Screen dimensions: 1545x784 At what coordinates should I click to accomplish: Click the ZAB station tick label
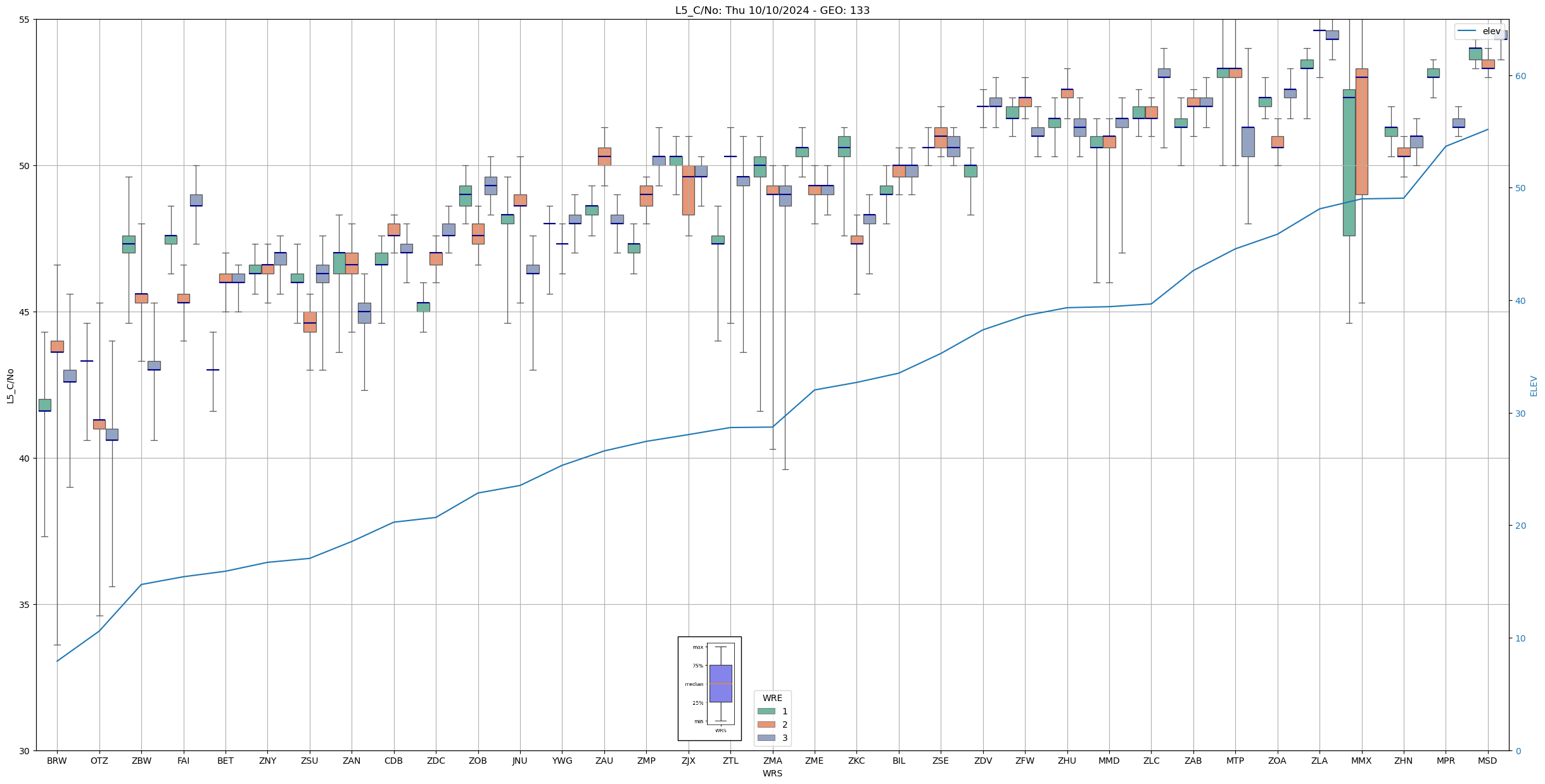1193,761
